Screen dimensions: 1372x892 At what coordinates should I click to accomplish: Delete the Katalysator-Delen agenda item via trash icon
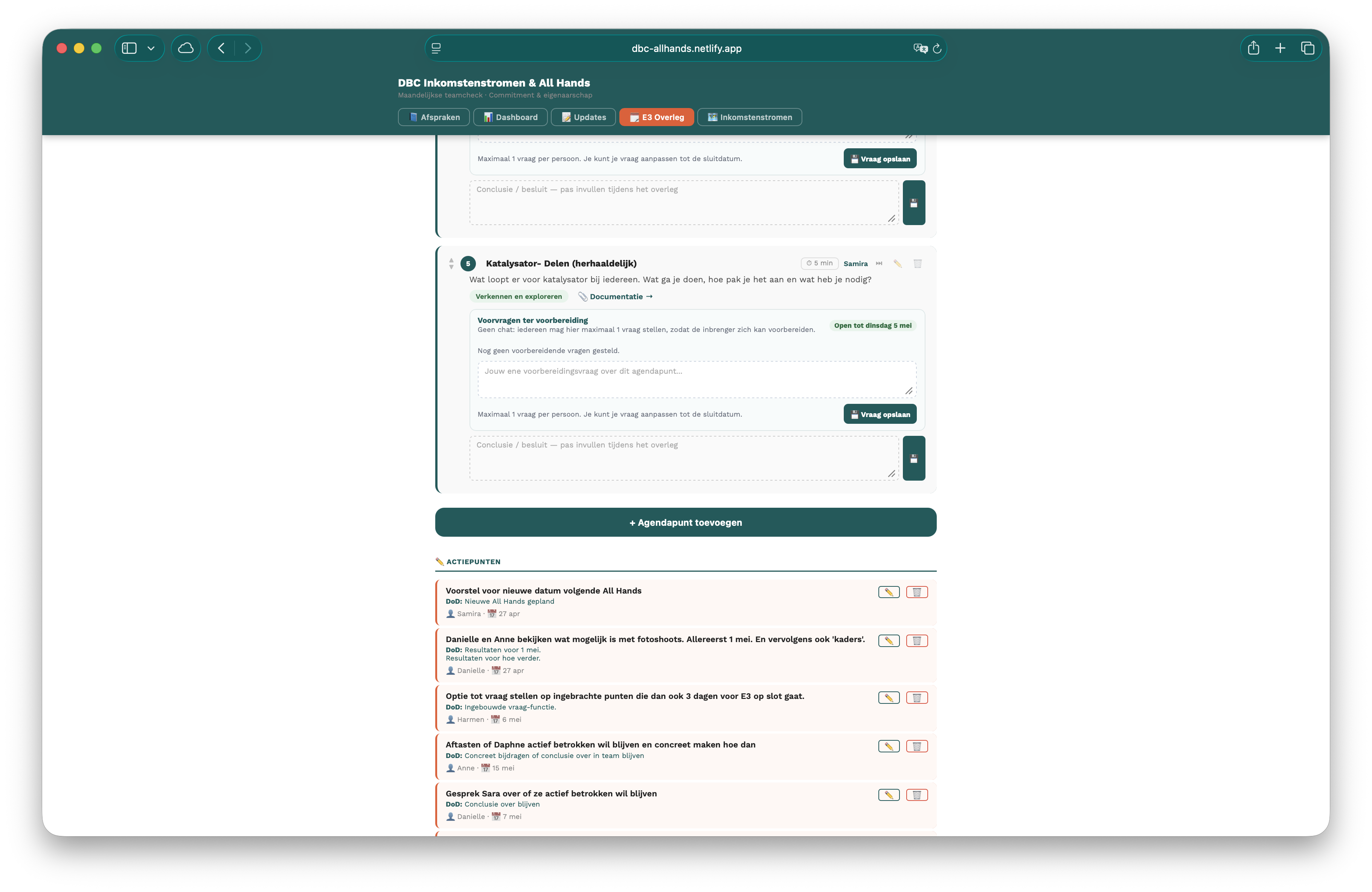click(918, 263)
